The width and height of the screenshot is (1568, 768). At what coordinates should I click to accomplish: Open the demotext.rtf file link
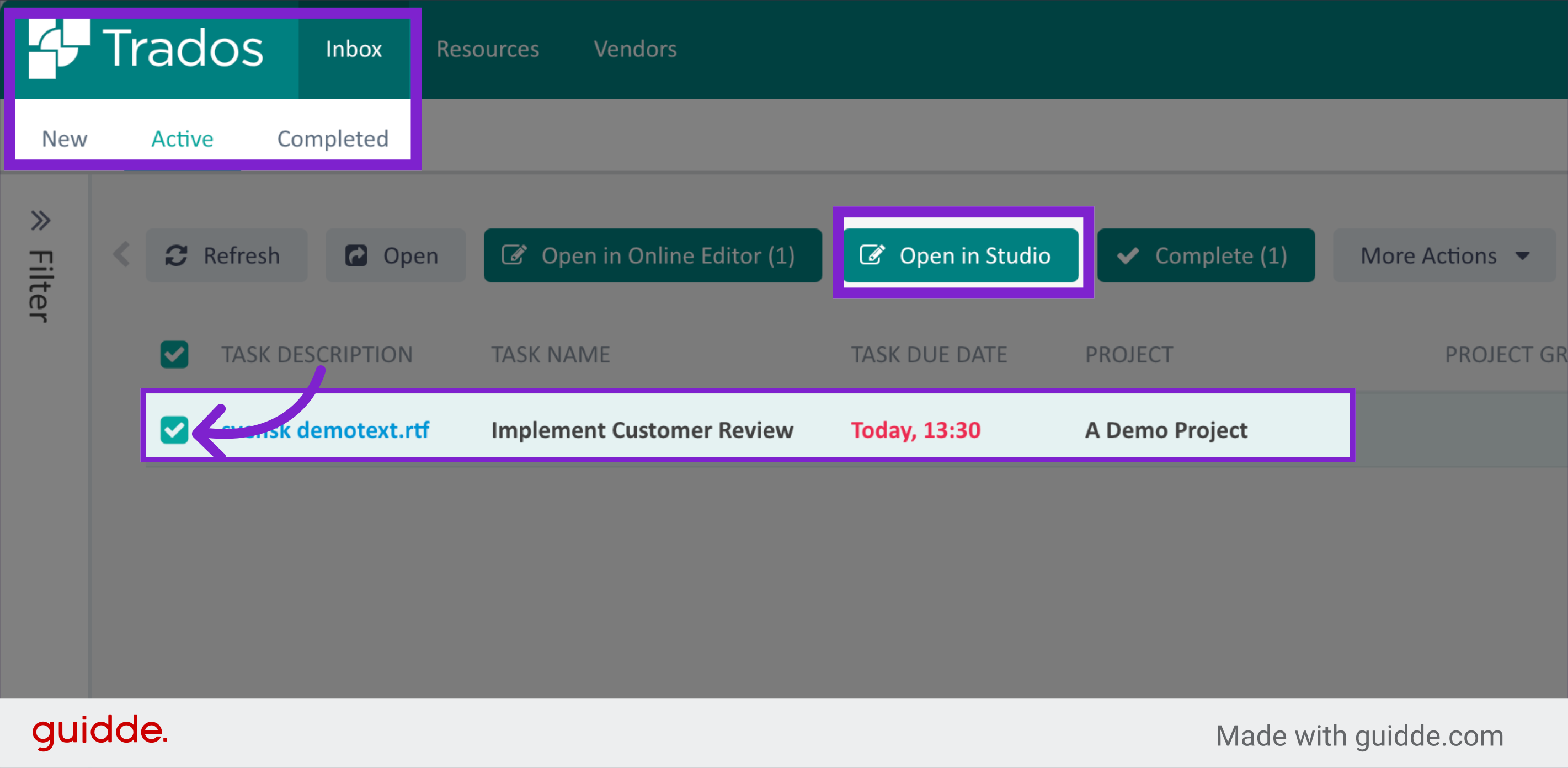pyautogui.click(x=325, y=430)
